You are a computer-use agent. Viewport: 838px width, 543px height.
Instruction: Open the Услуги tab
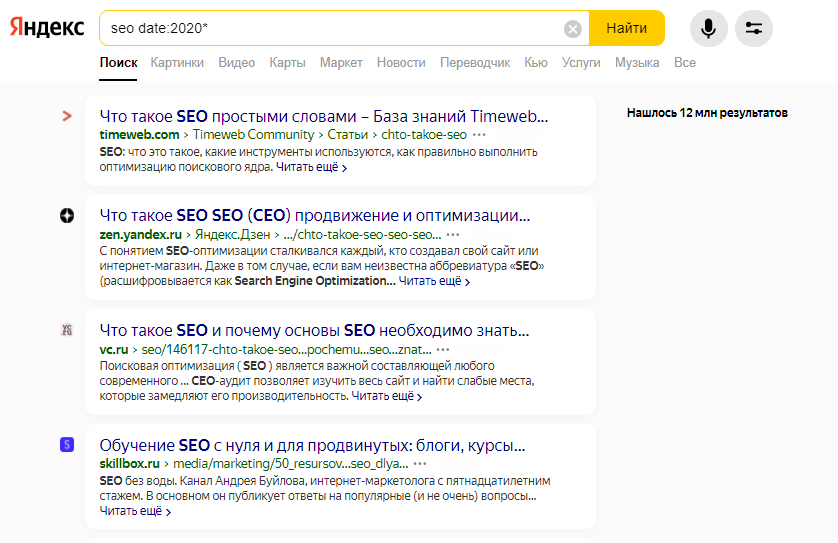tap(581, 63)
